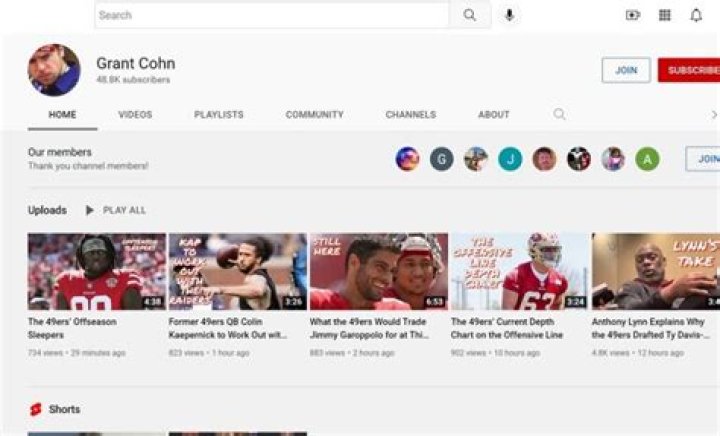Open 'The 49ers' Offseason Sleepers' video thumbnail
This screenshot has width=720, height=436.
(x=97, y=272)
